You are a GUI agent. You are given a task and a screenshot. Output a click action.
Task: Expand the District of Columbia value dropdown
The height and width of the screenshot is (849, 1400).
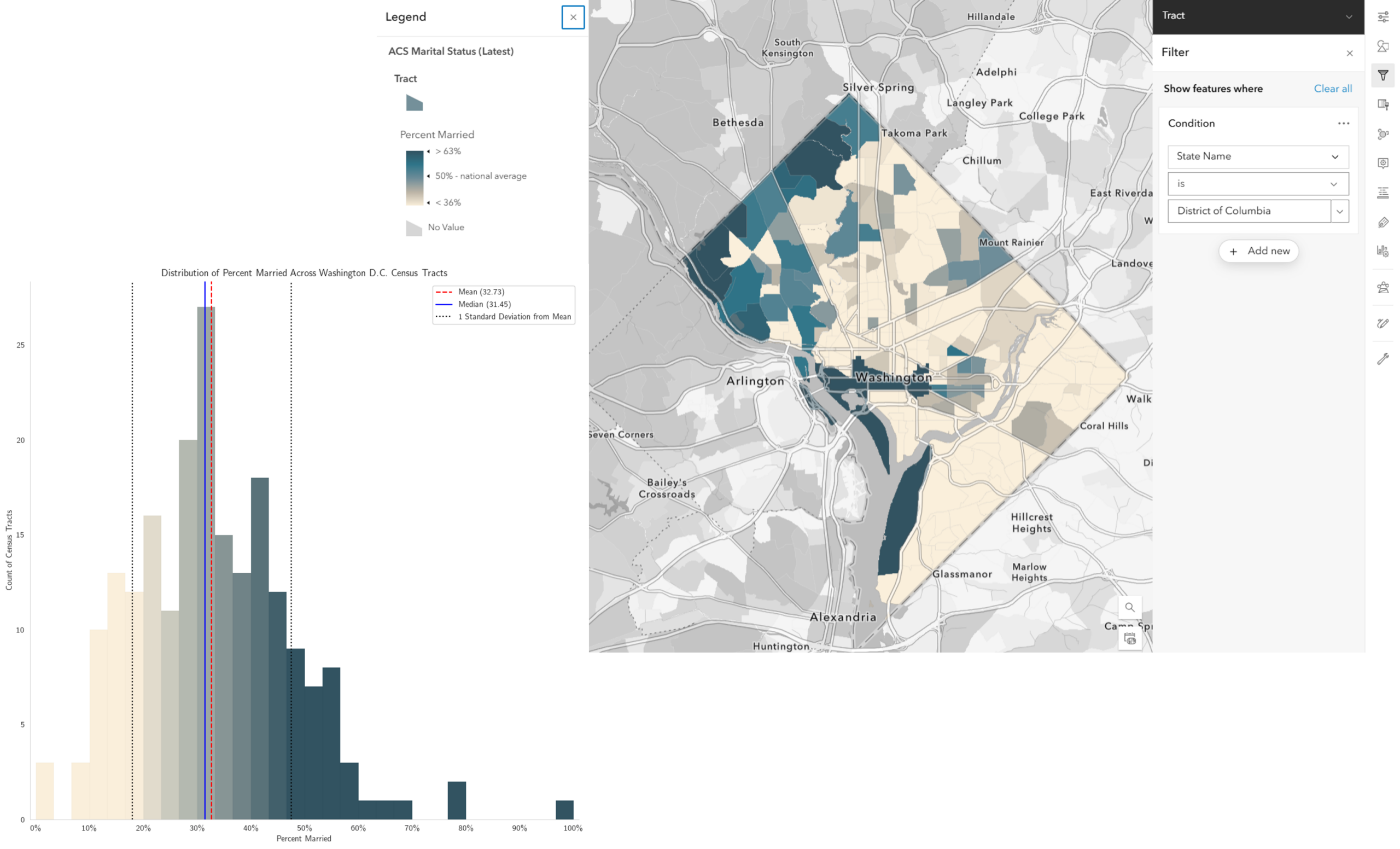point(1339,211)
